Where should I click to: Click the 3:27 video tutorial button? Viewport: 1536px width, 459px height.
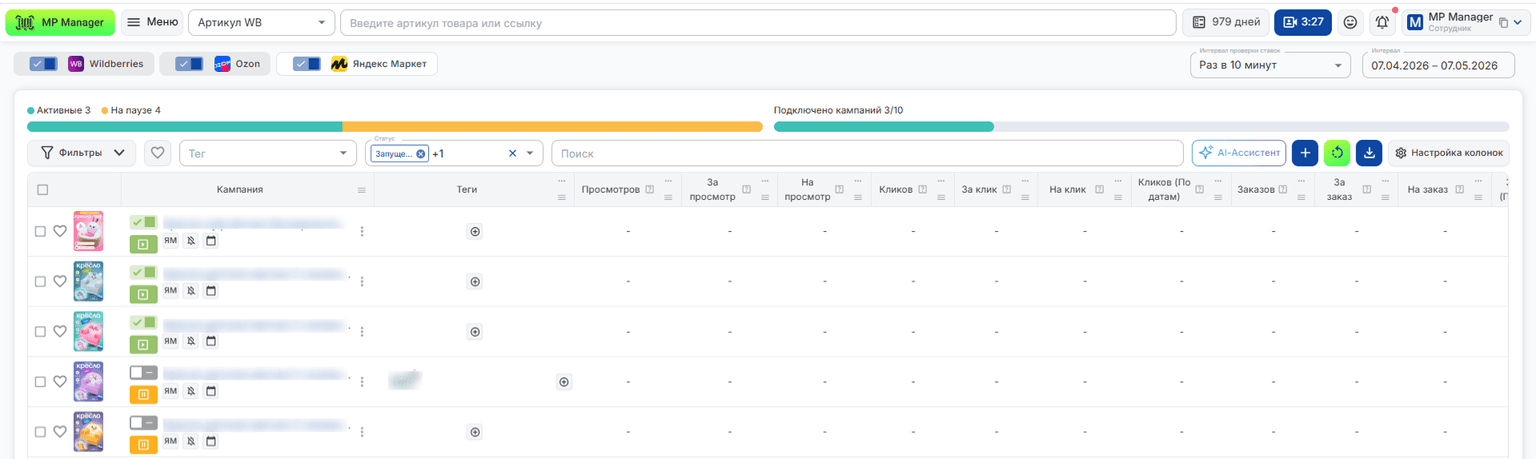1302,22
